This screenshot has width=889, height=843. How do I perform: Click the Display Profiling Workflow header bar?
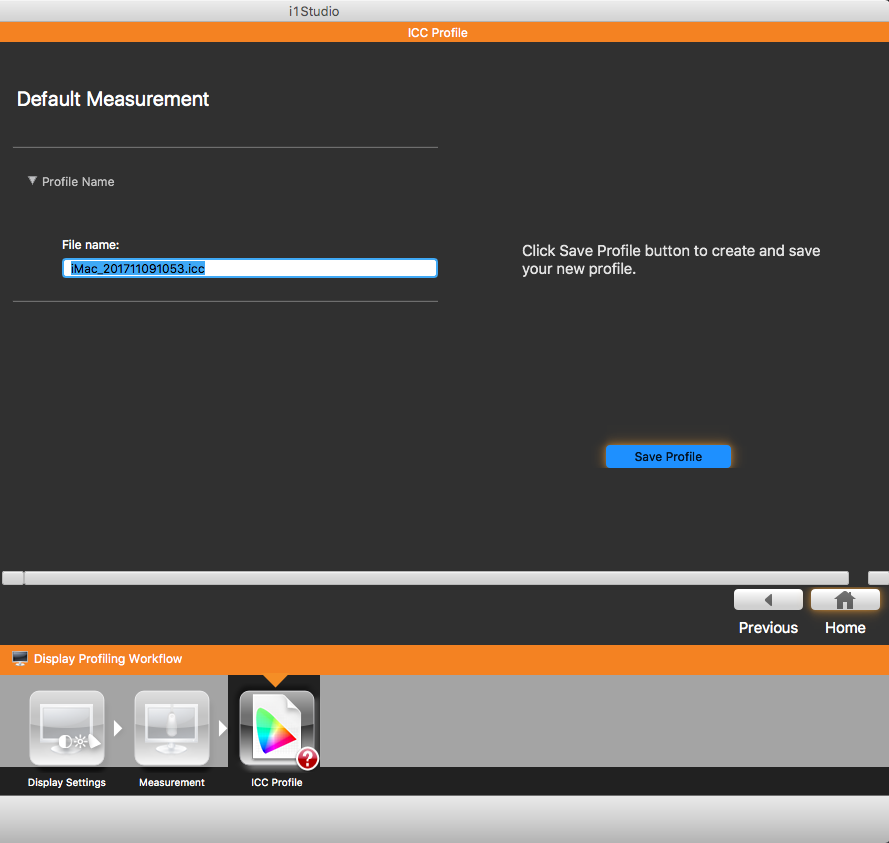[444, 659]
